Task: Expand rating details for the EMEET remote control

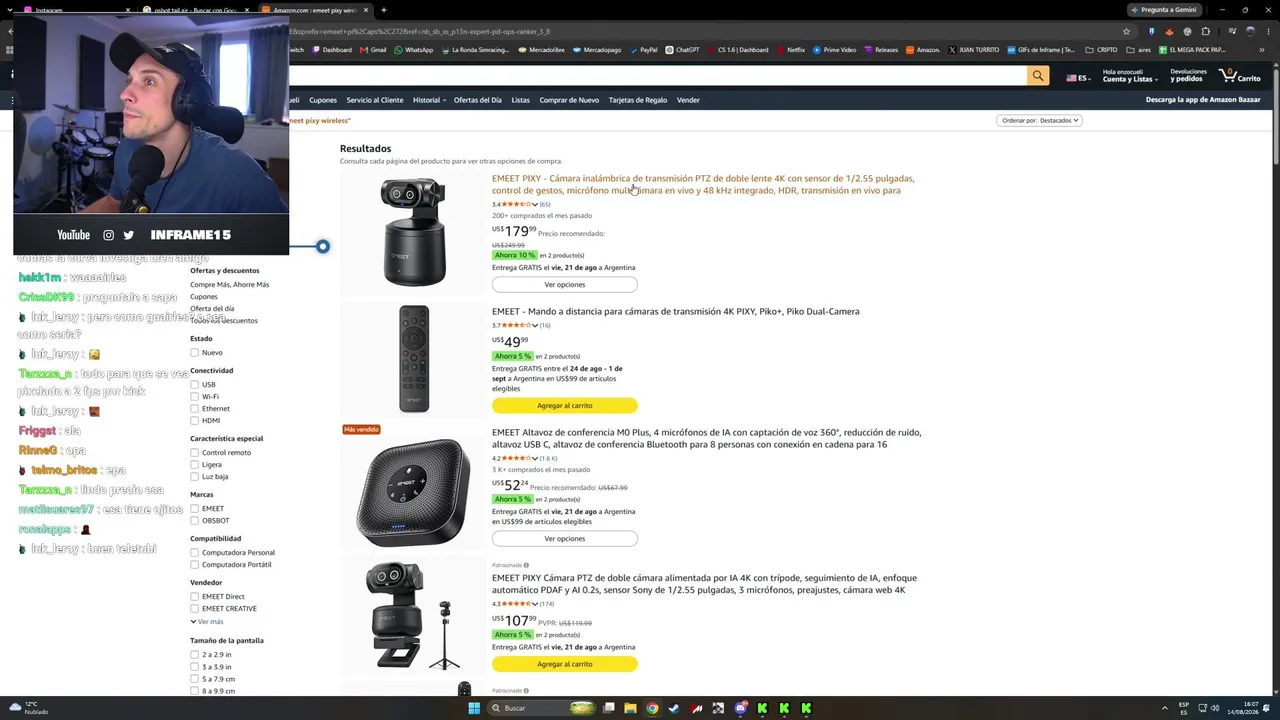Action: (x=535, y=325)
